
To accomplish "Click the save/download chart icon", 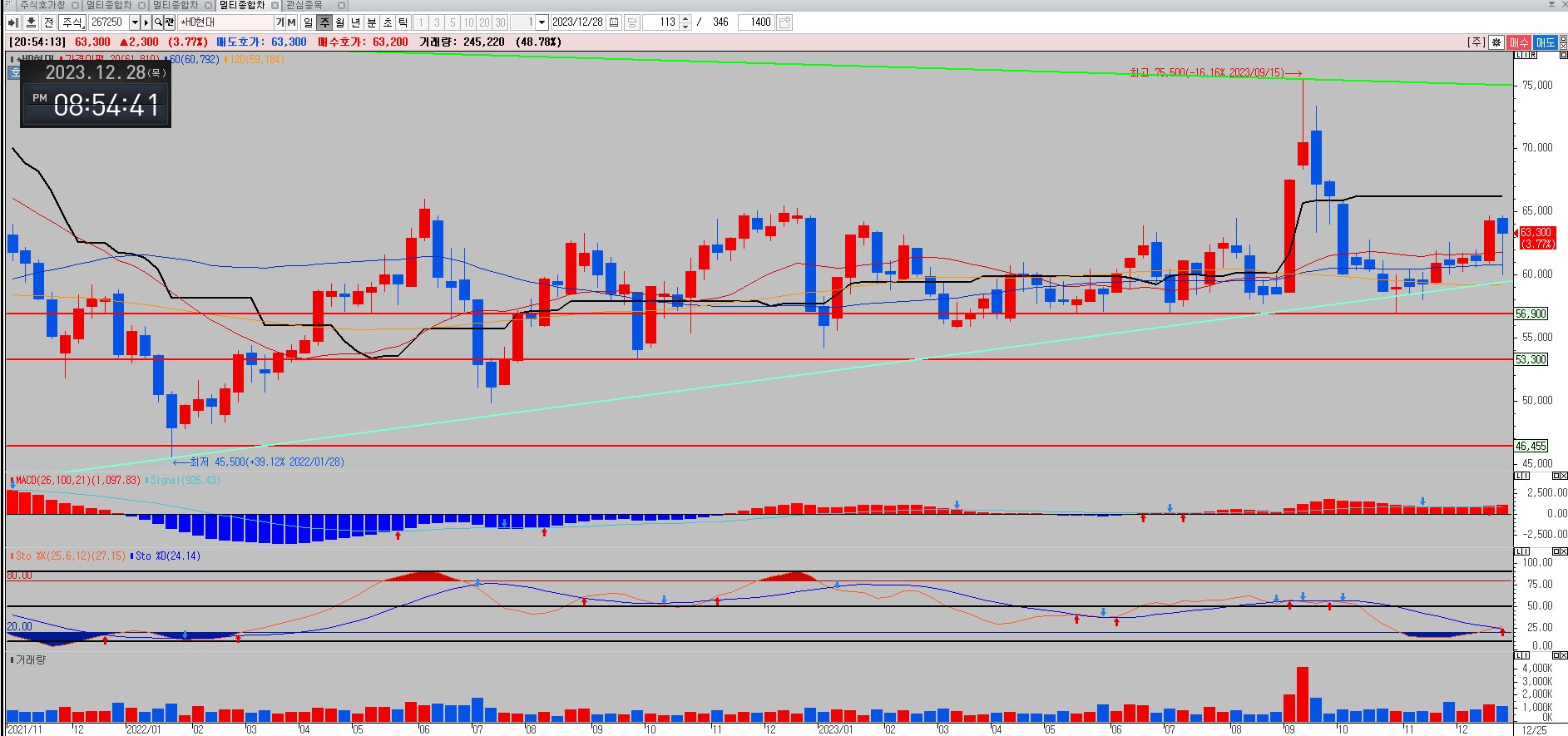I will 31,22.
